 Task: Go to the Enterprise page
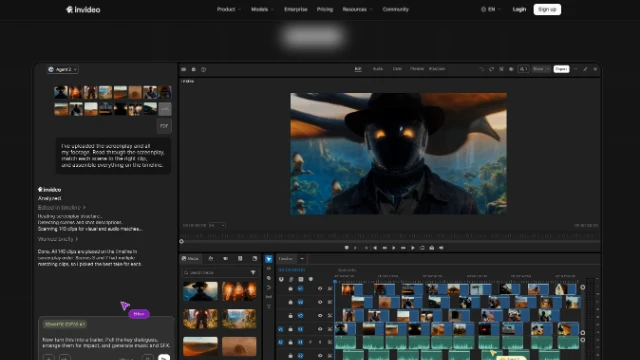click(x=296, y=9)
